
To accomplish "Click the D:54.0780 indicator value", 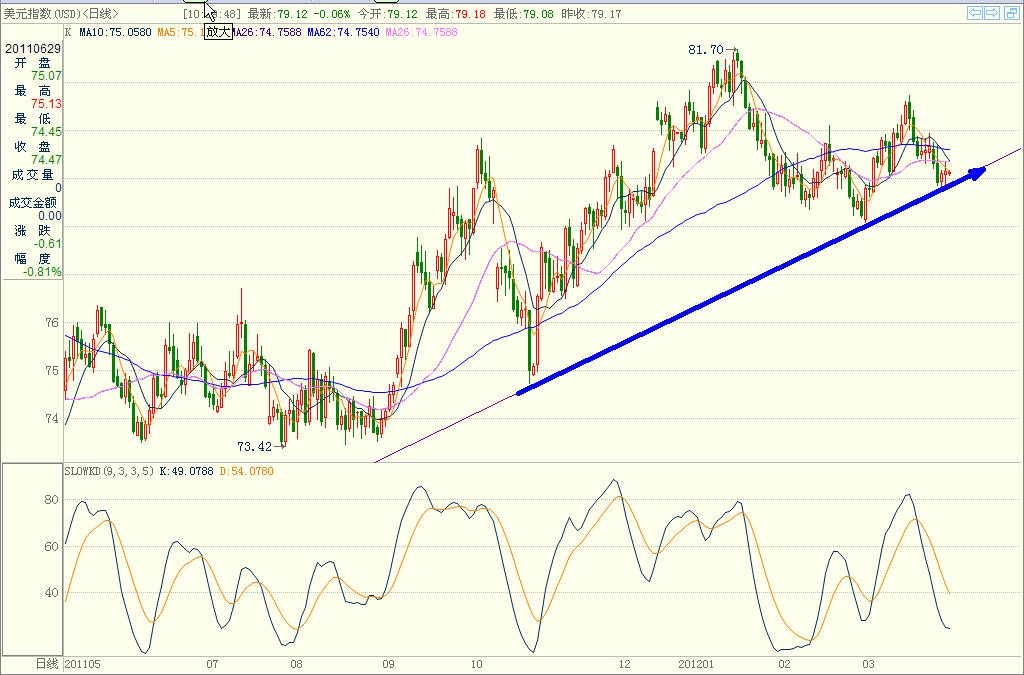I will (x=246, y=471).
